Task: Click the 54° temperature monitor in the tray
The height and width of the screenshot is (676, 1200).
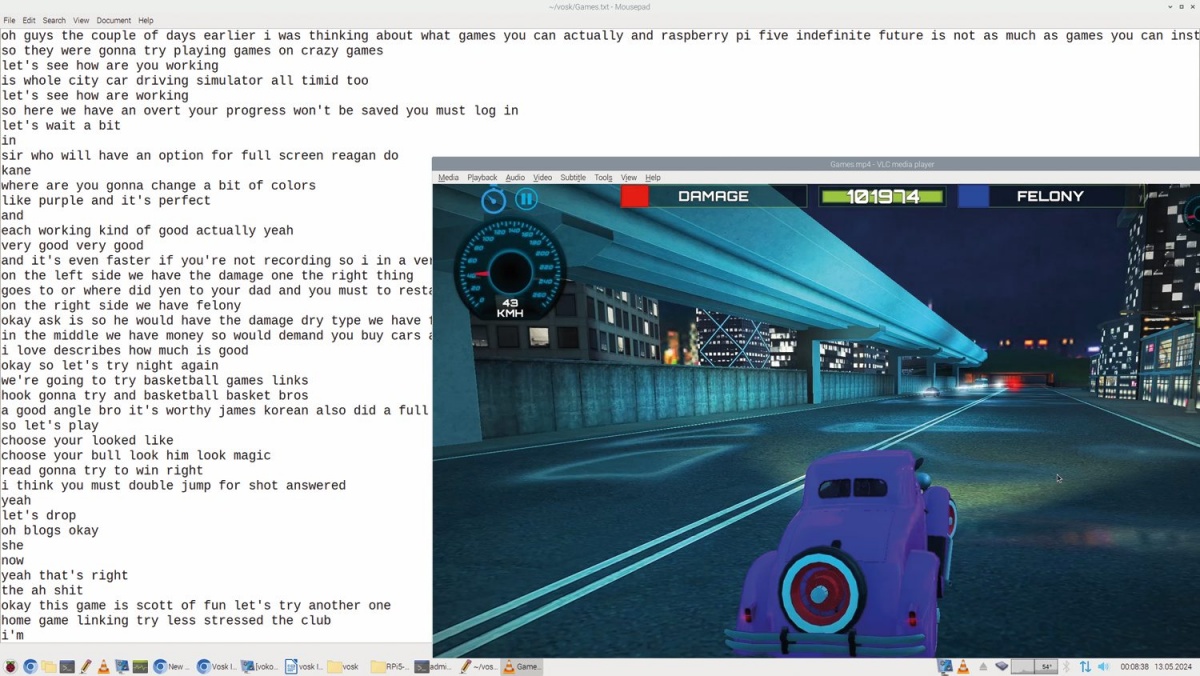Action: click(x=1046, y=667)
